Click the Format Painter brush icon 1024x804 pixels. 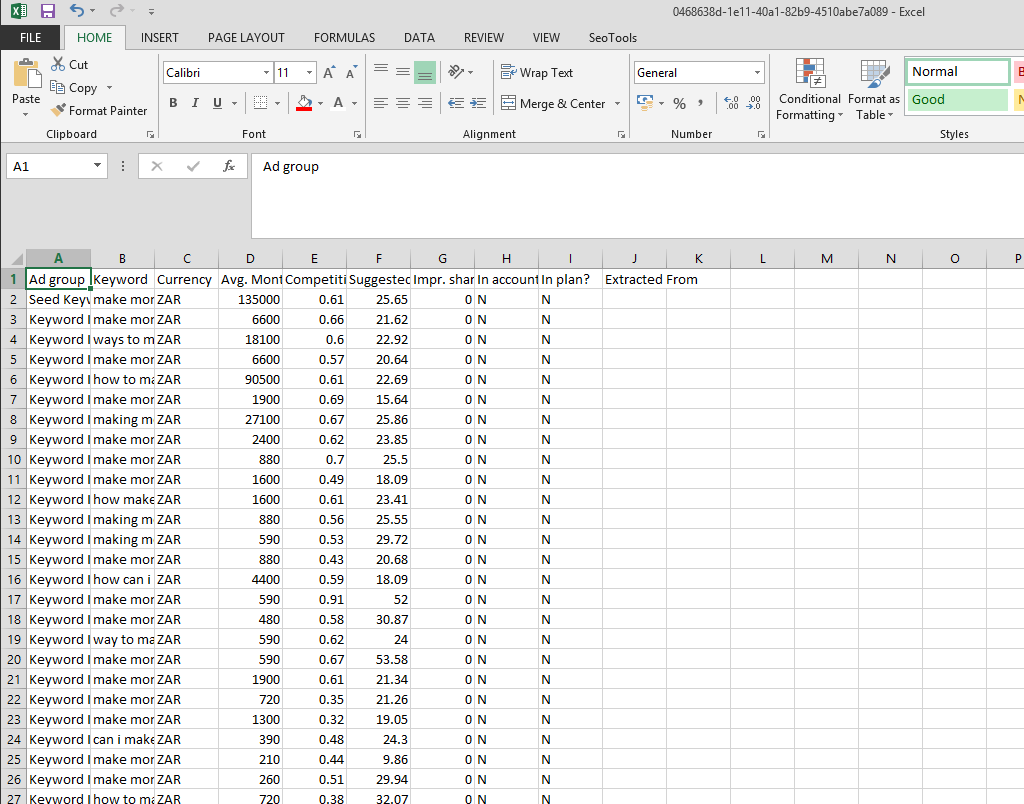coord(59,111)
